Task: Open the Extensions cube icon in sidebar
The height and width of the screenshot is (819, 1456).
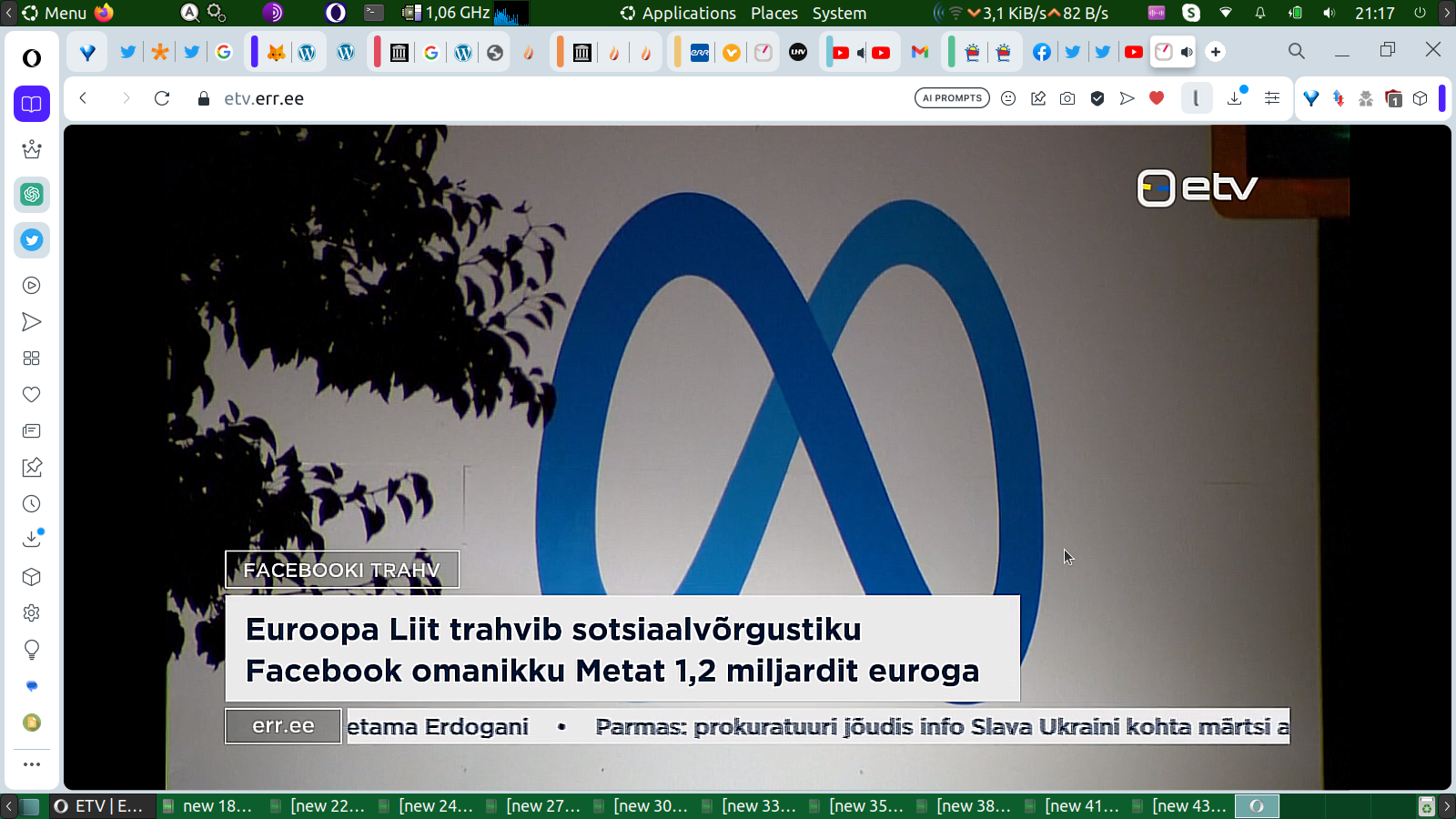Action: click(32, 577)
